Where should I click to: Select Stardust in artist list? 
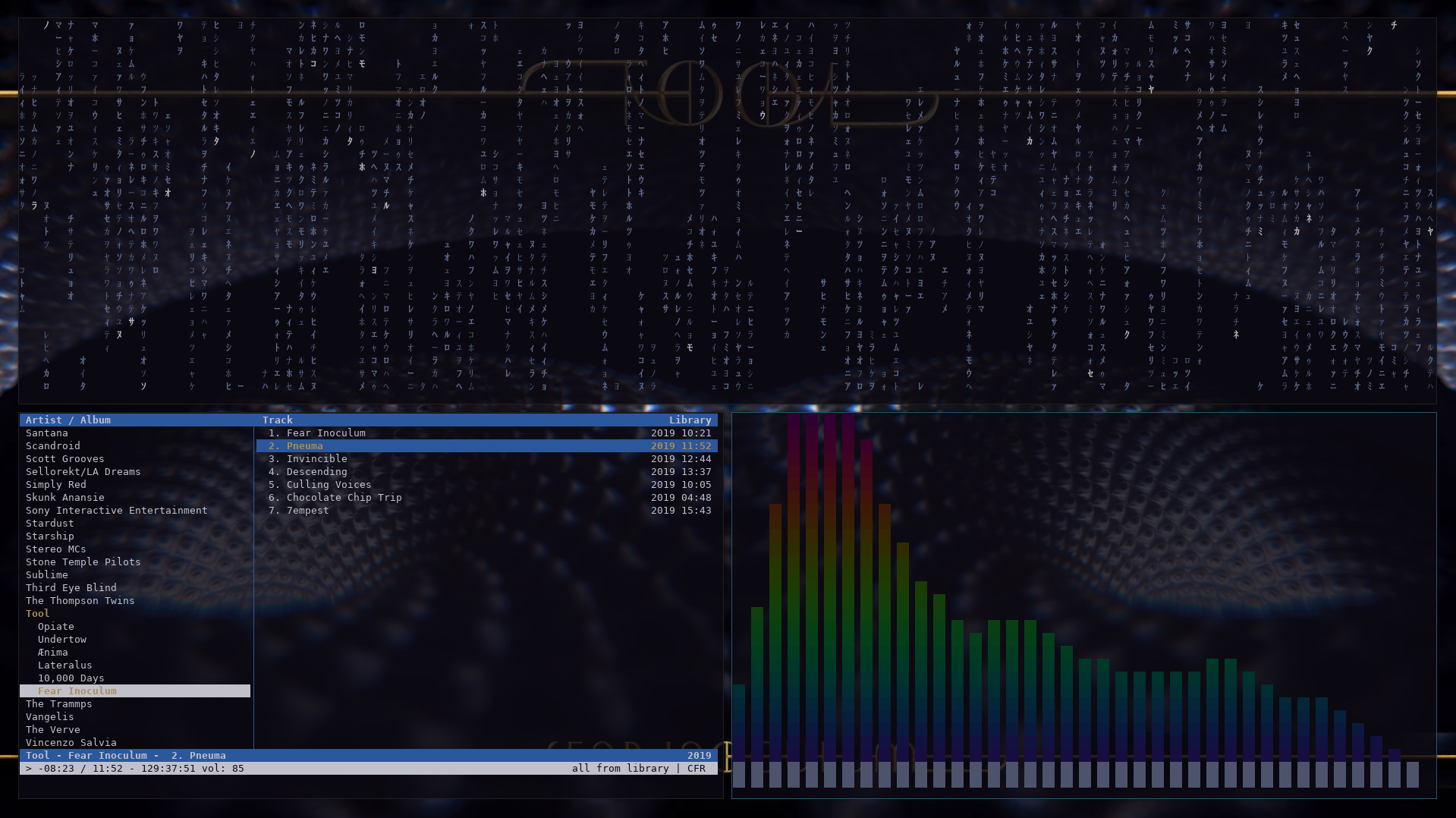click(49, 524)
